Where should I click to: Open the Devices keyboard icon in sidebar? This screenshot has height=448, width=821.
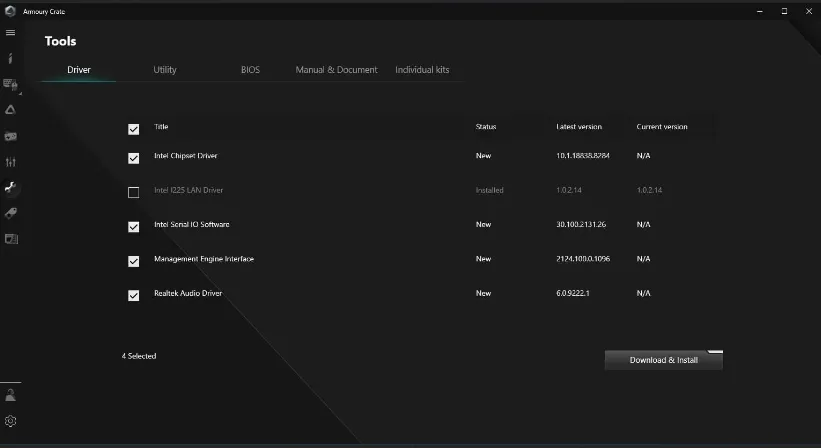10,84
